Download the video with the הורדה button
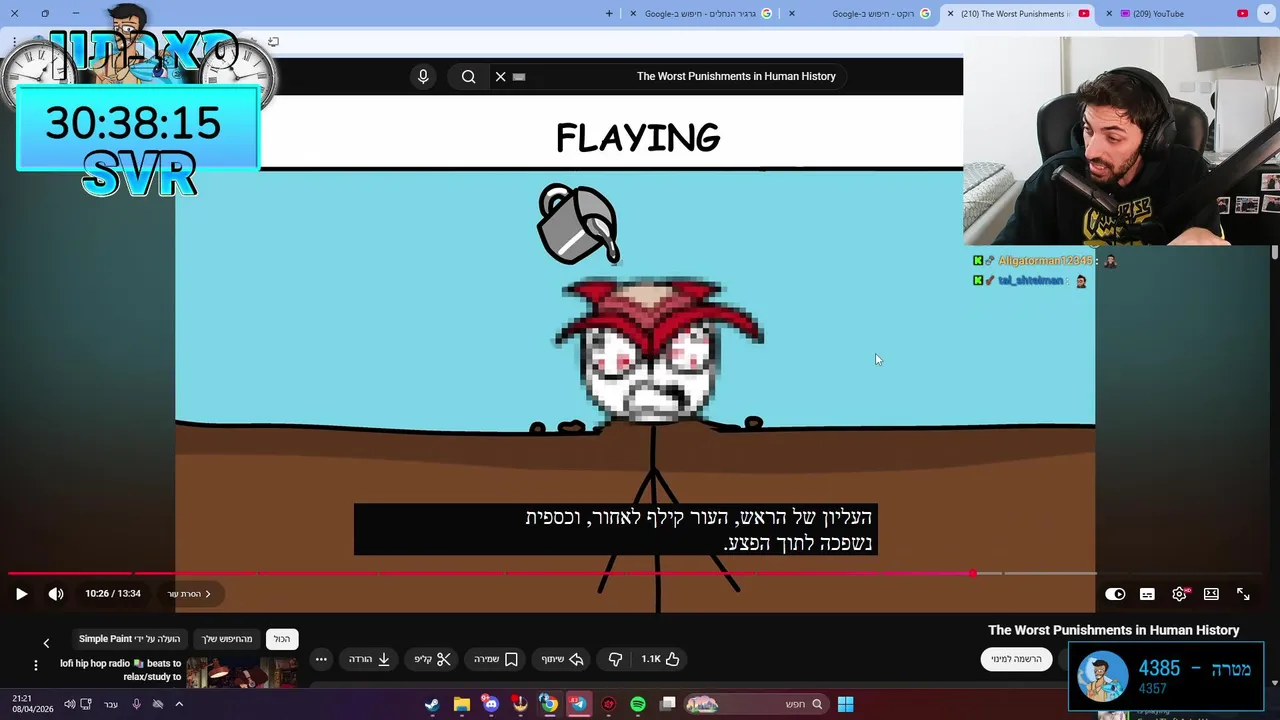The width and height of the screenshot is (1280, 720). click(x=369, y=659)
